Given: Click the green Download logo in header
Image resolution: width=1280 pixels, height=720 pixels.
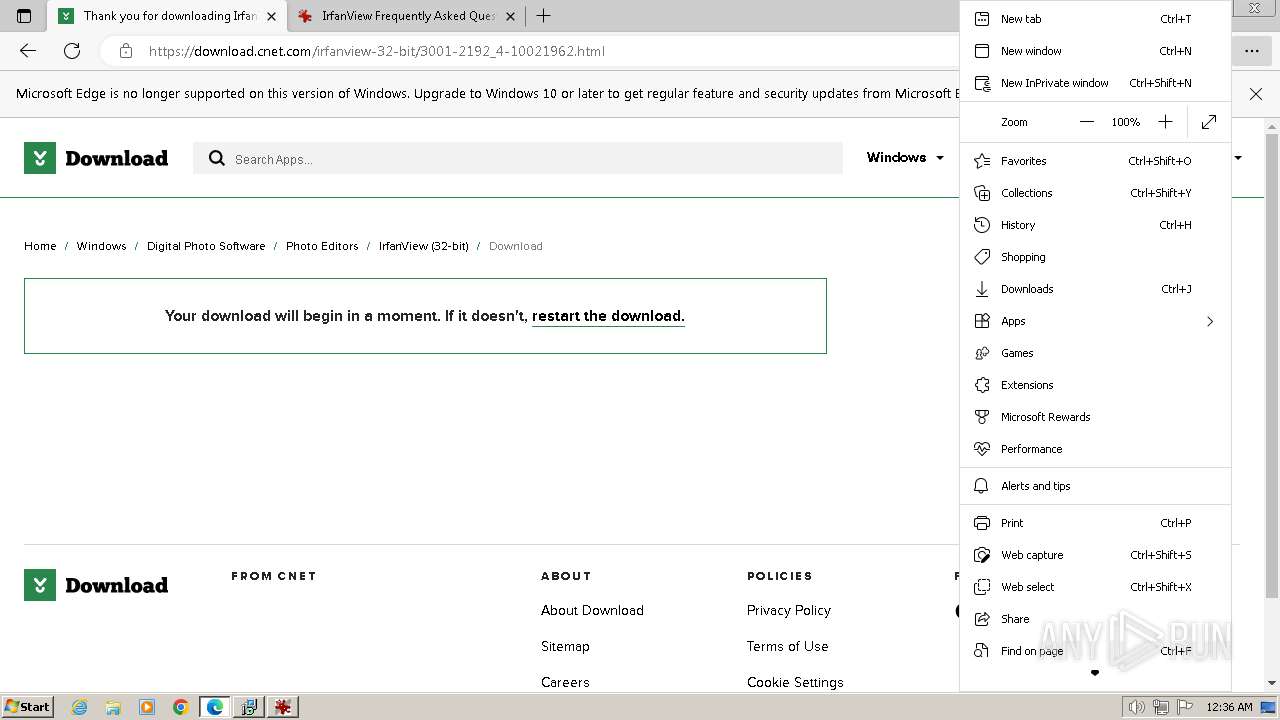Looking at the screenshot, I should coord(96,158).
